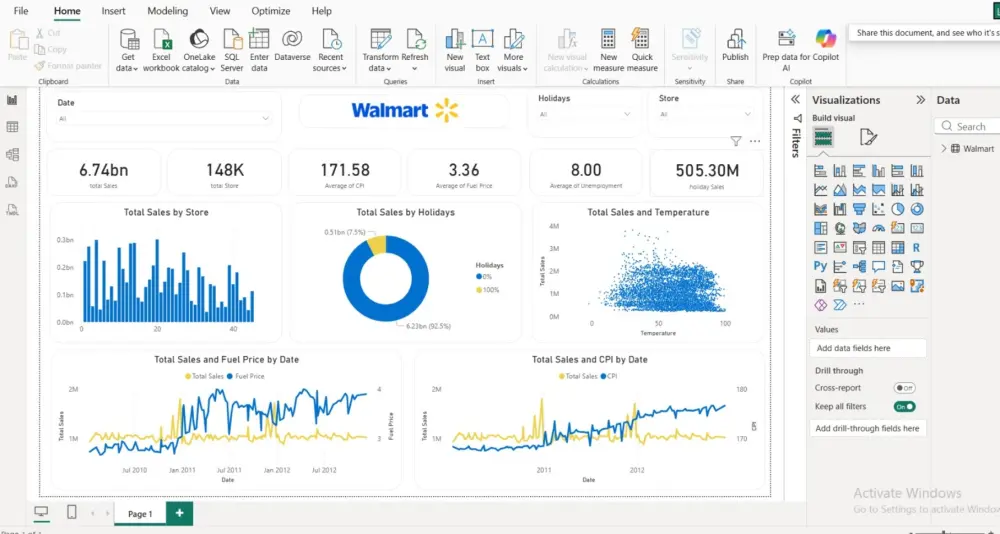The image size is (1000, 534).
Task: Open the Holidays slicer dropdown
Action: [x=627, y=114]
